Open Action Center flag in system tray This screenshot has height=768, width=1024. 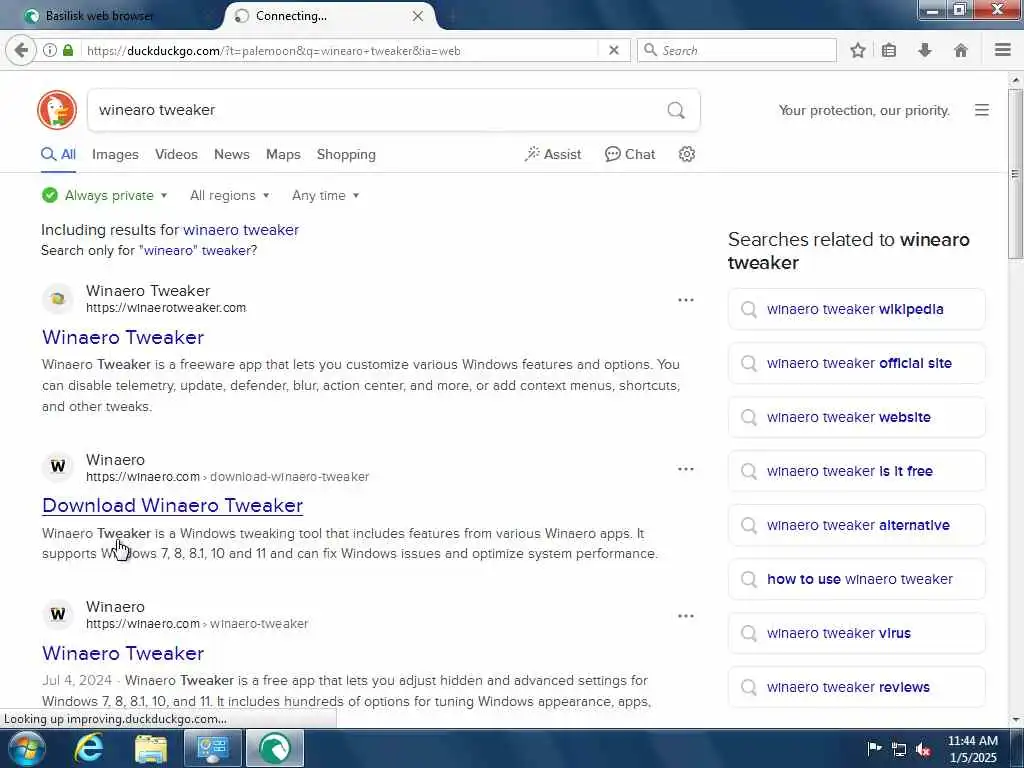(x=874, y=749)
